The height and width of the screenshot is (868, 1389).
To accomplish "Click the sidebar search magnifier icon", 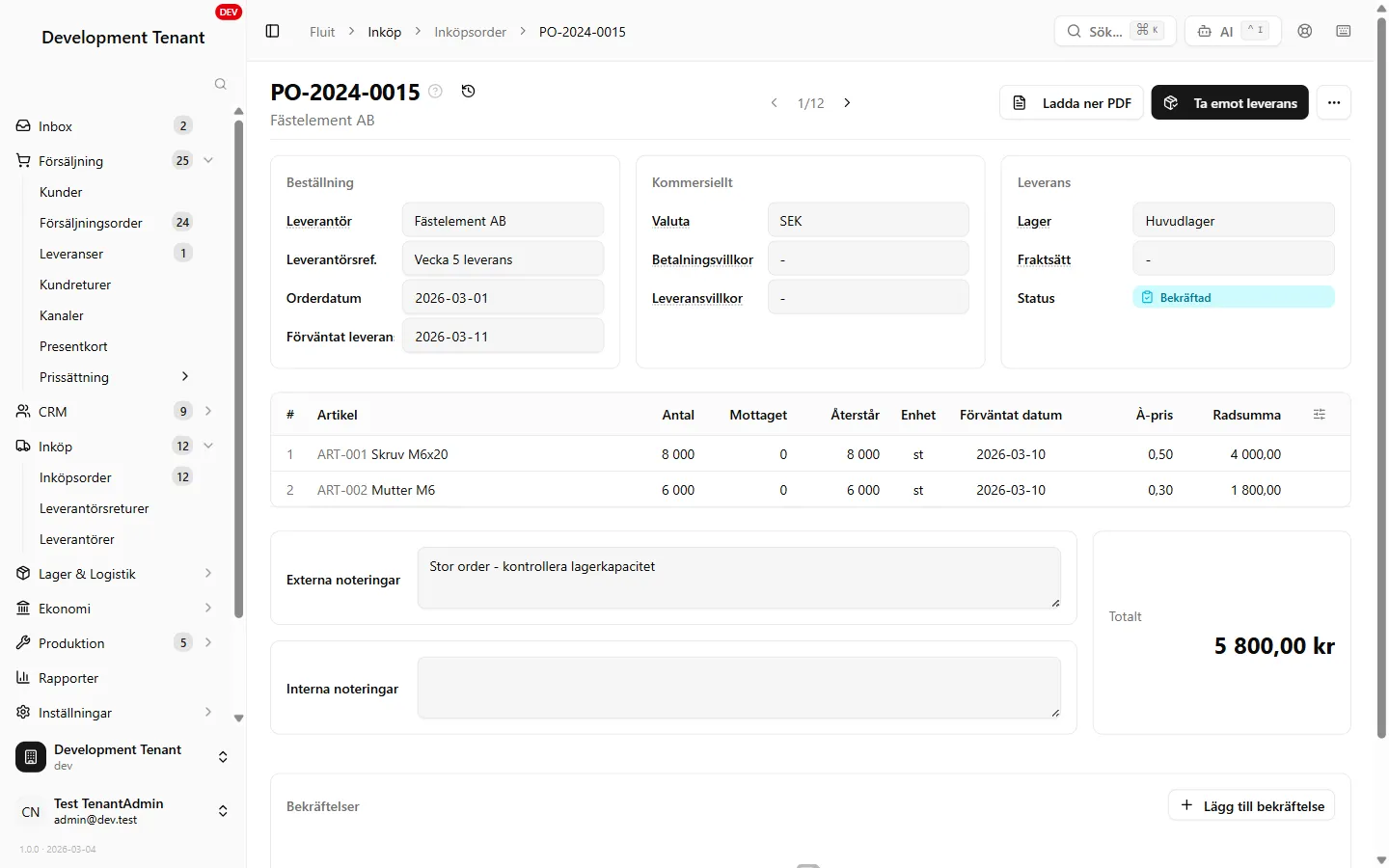I will click(x=220, y=84).
